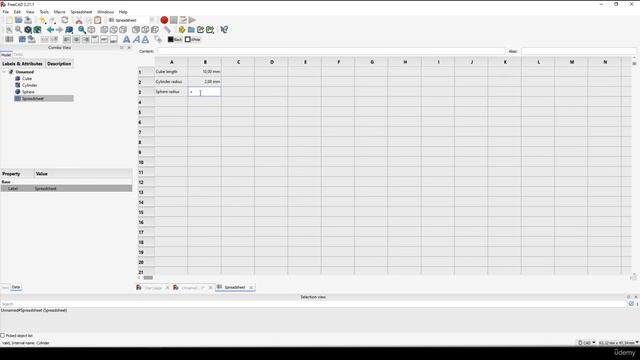Click the align center icon
The width and height of the screenshot is (640, 360).
click(76, 40)
